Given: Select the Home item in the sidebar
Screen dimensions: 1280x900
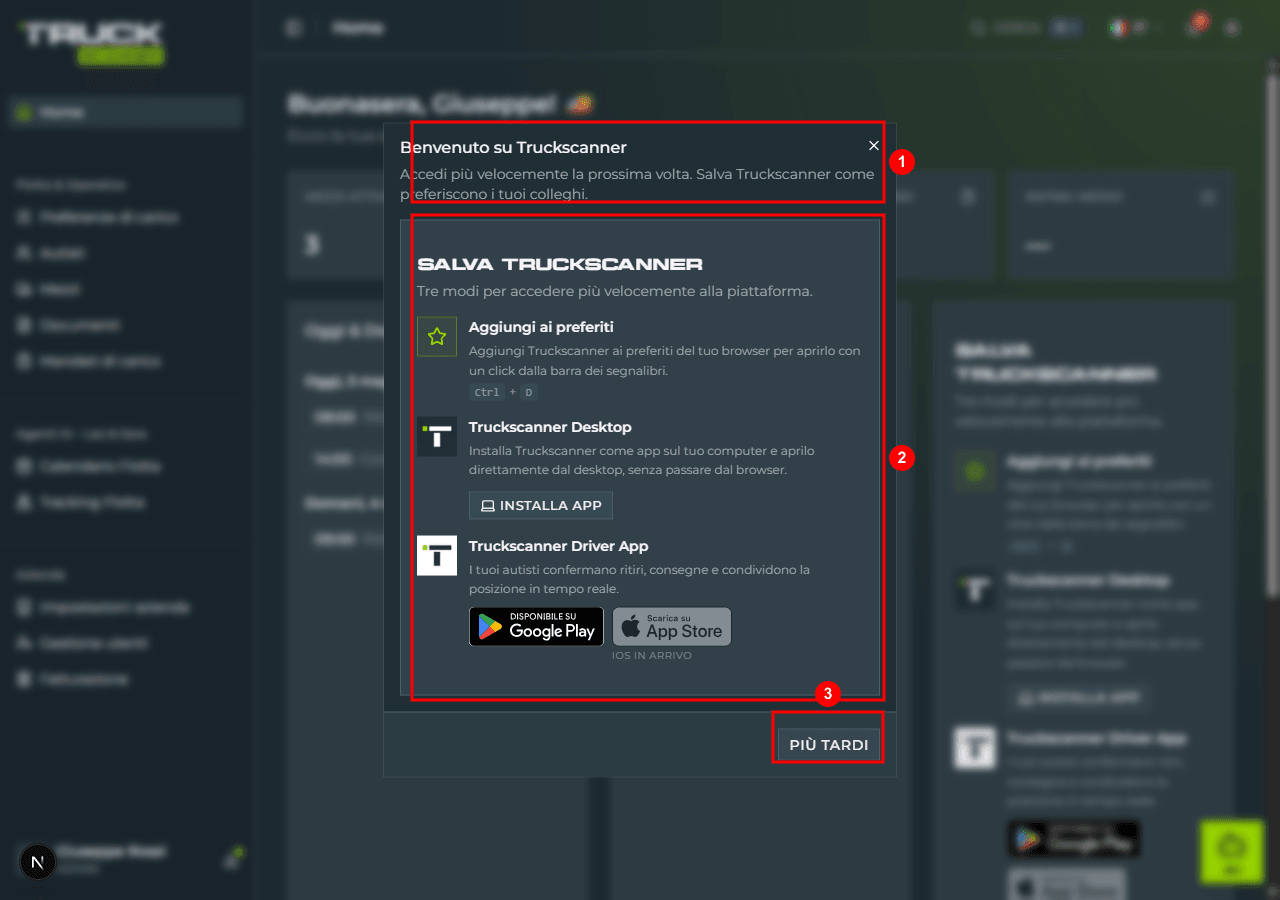Looking at the screenshot, I should 126,112.
